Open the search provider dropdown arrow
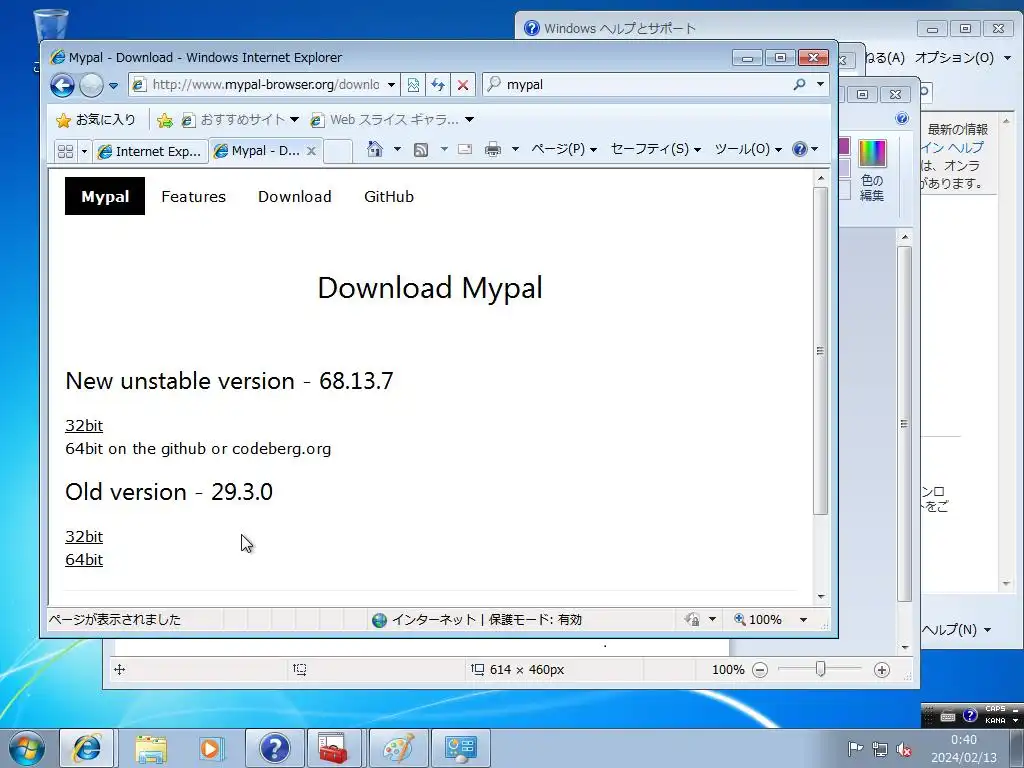 pyautogui.click(x=820, y=84)
